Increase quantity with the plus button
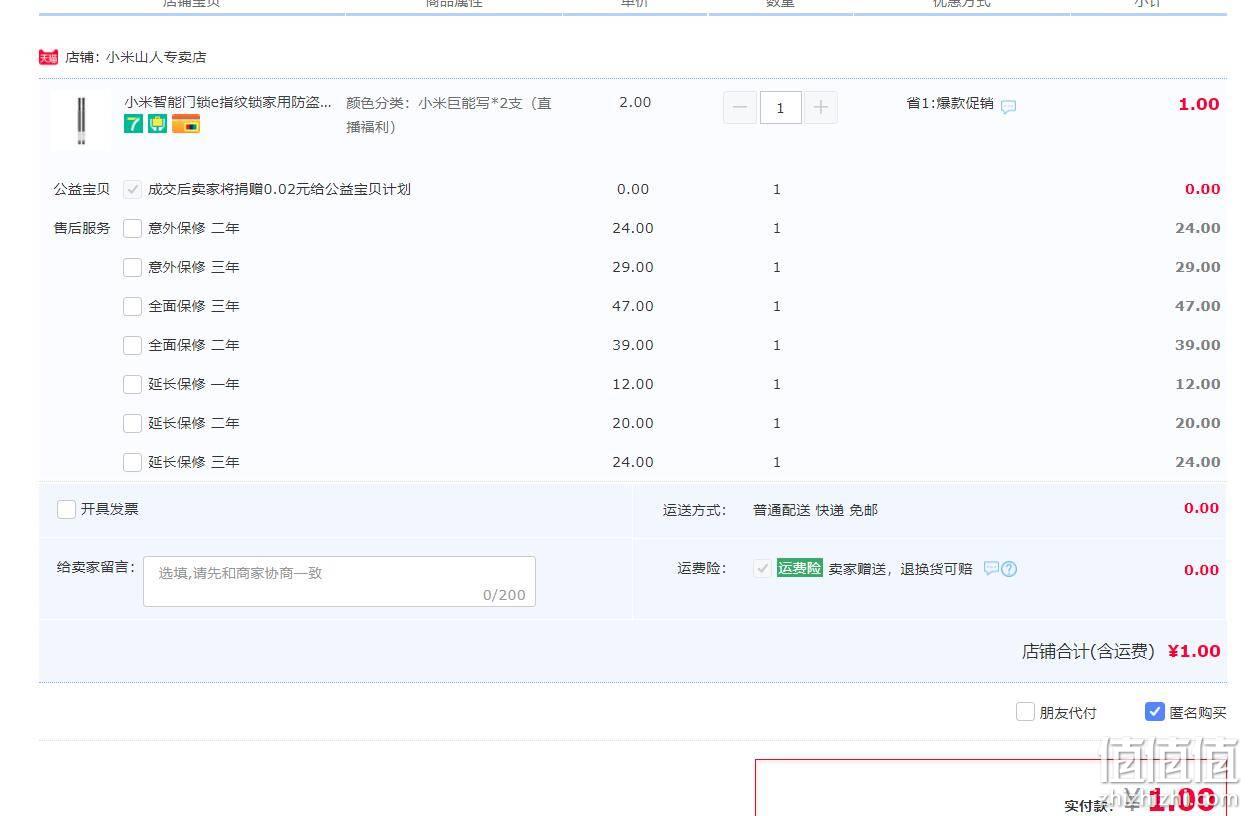The width and height of the screenshot is (1248, 816). tap(820, 107)
